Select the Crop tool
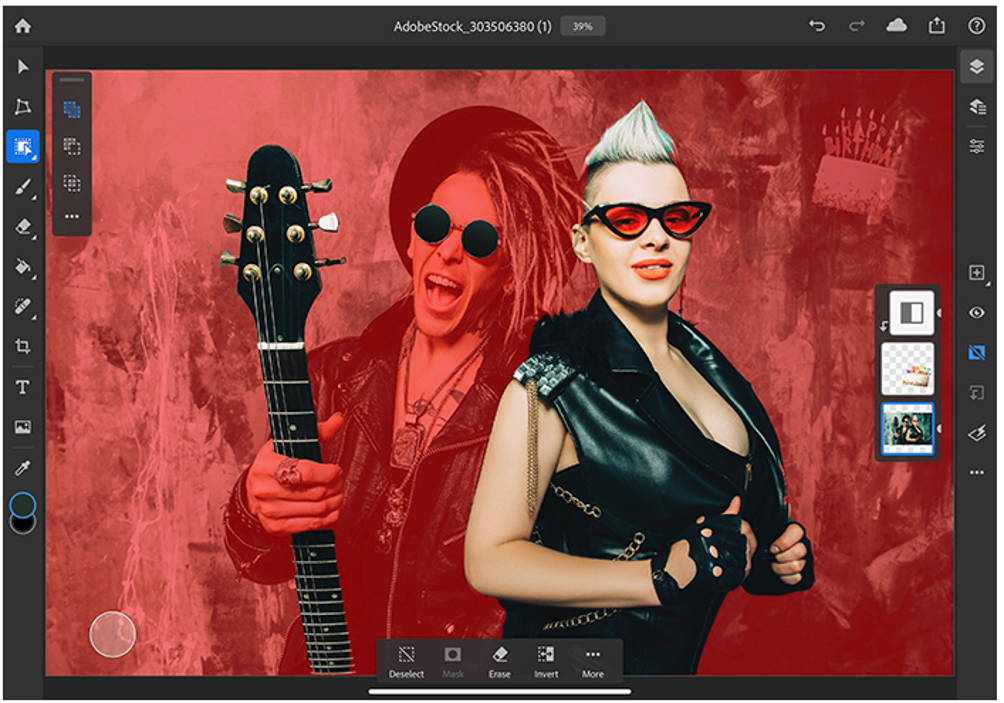Screen dimensions: 1004x703 coord(23,347)
